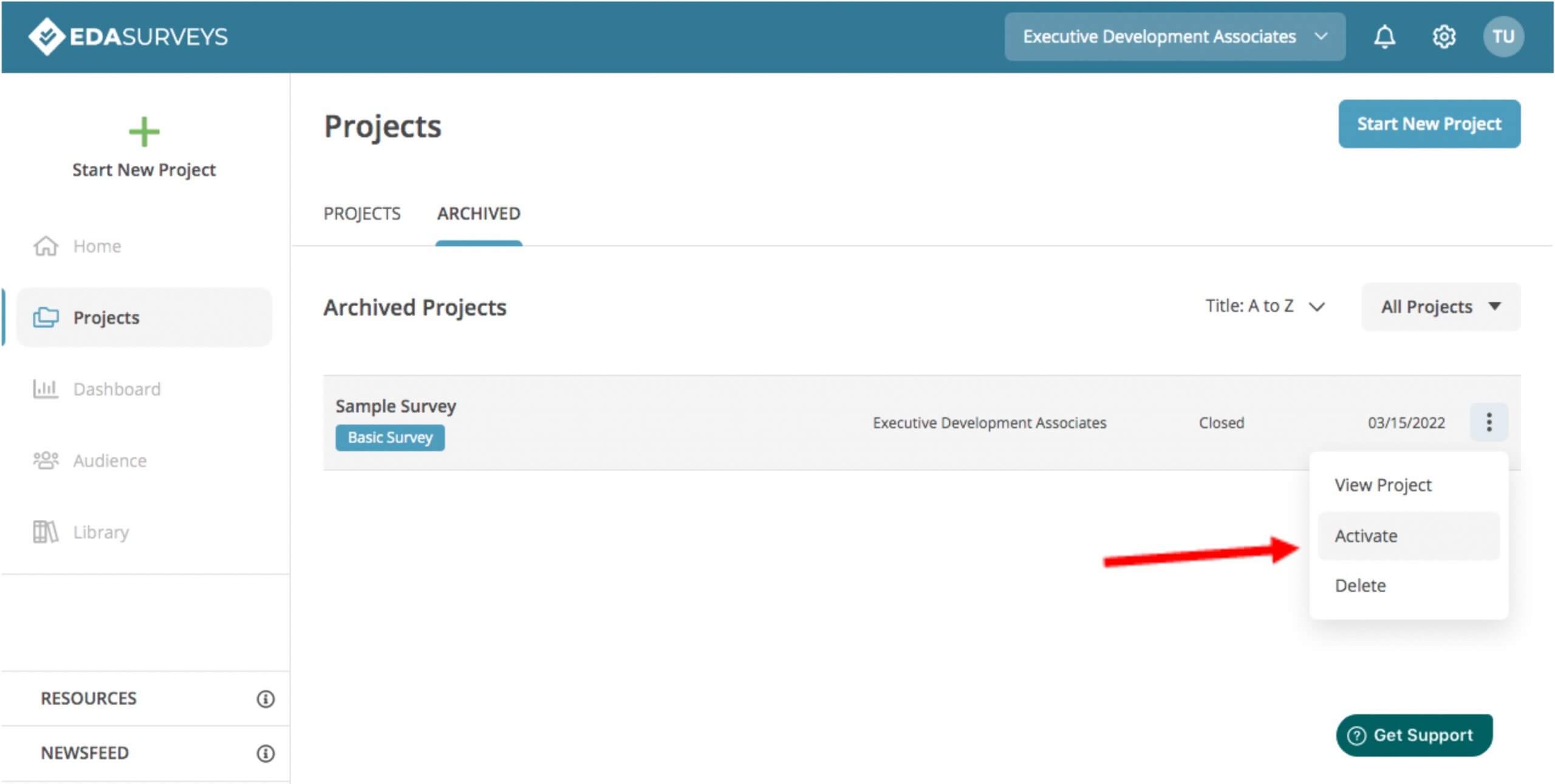The image size is (1555, 784).
Task: Click the Projects page heading
Action: click(383, 127)
